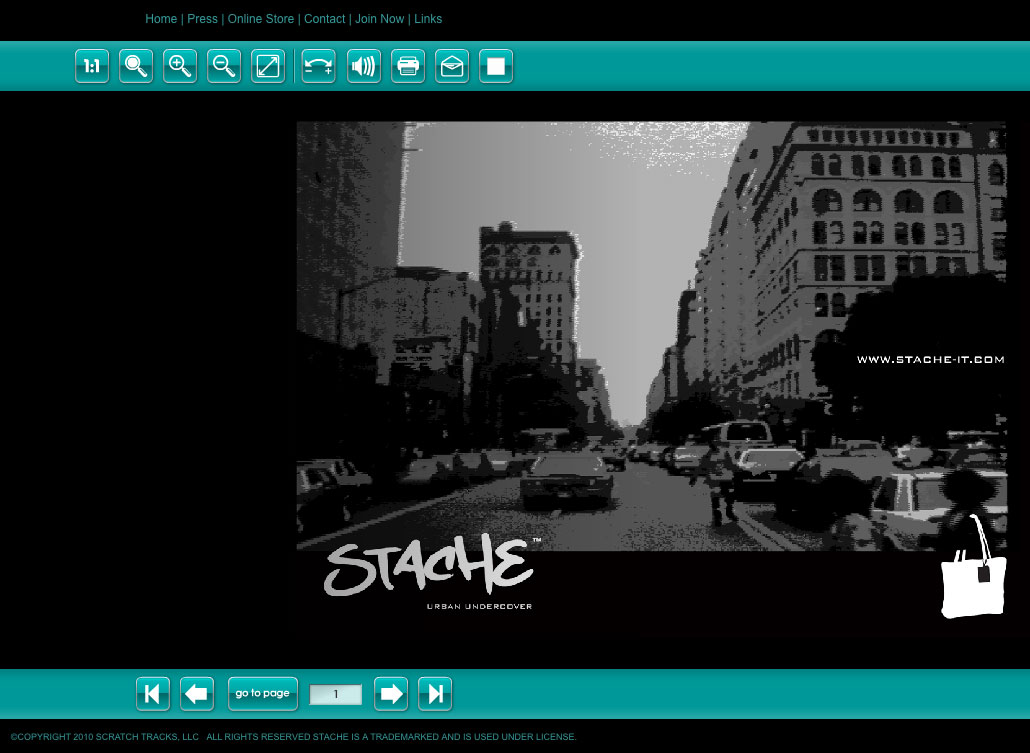The height and width of the screenshot is (753, 1030).
Task: Toggle sound with the speaker icon
Action: tap(364, 66)
